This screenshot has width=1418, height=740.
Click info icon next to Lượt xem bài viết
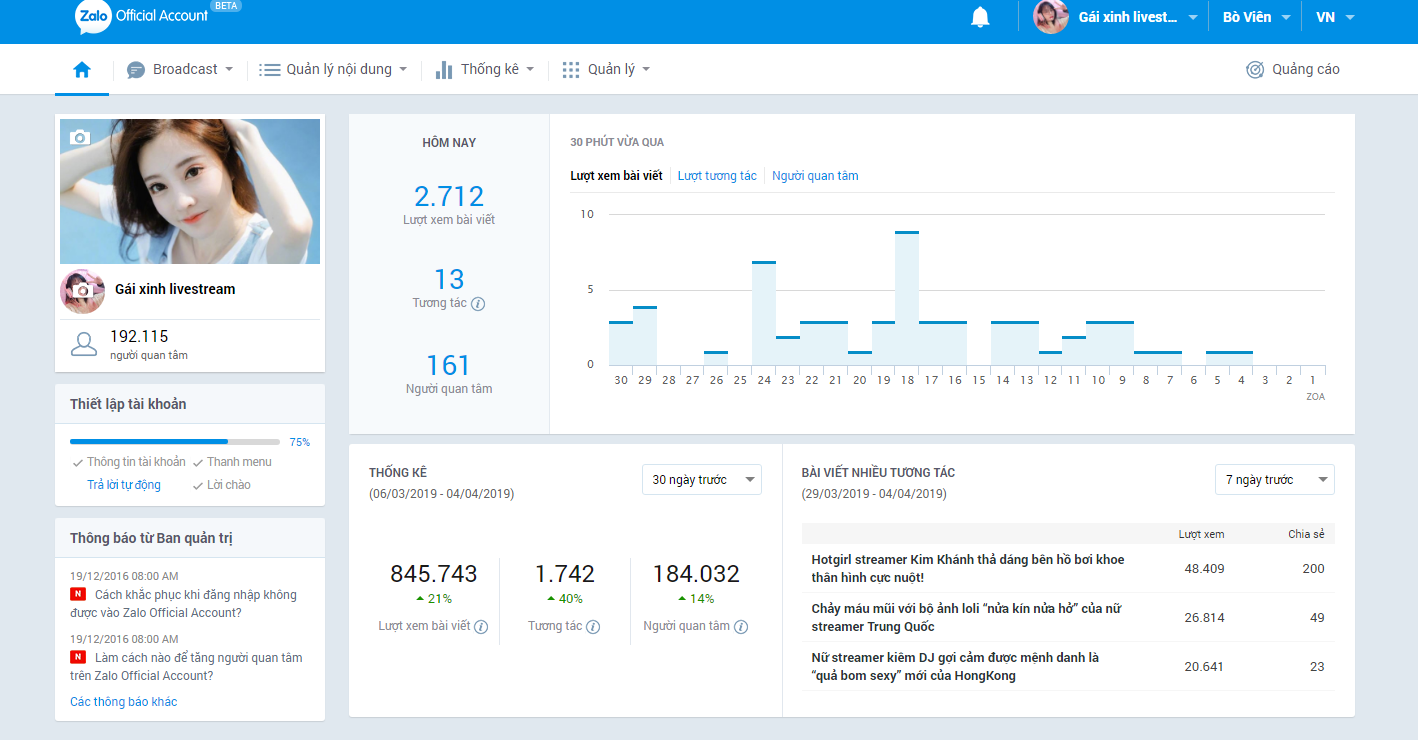(481, 627)
